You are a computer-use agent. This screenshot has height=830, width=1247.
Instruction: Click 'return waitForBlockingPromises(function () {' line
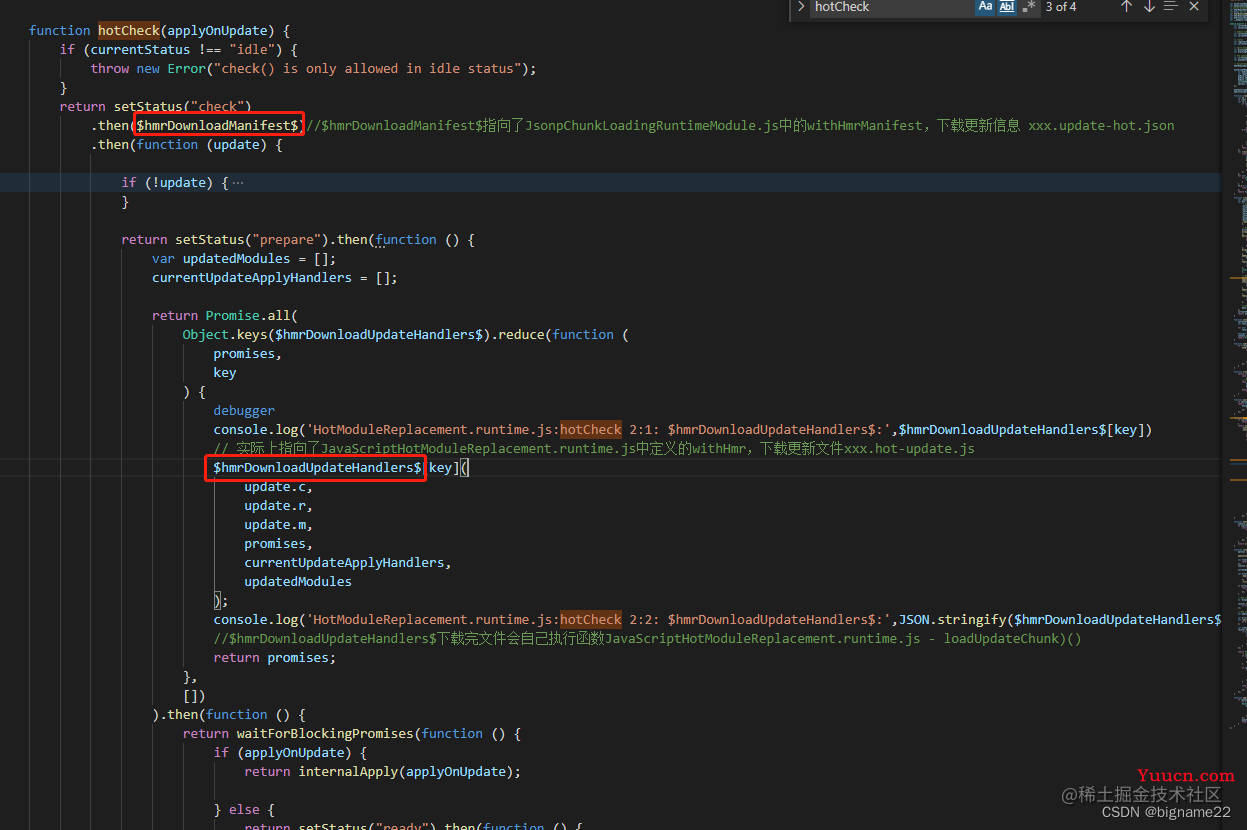[x=352, y=734]
